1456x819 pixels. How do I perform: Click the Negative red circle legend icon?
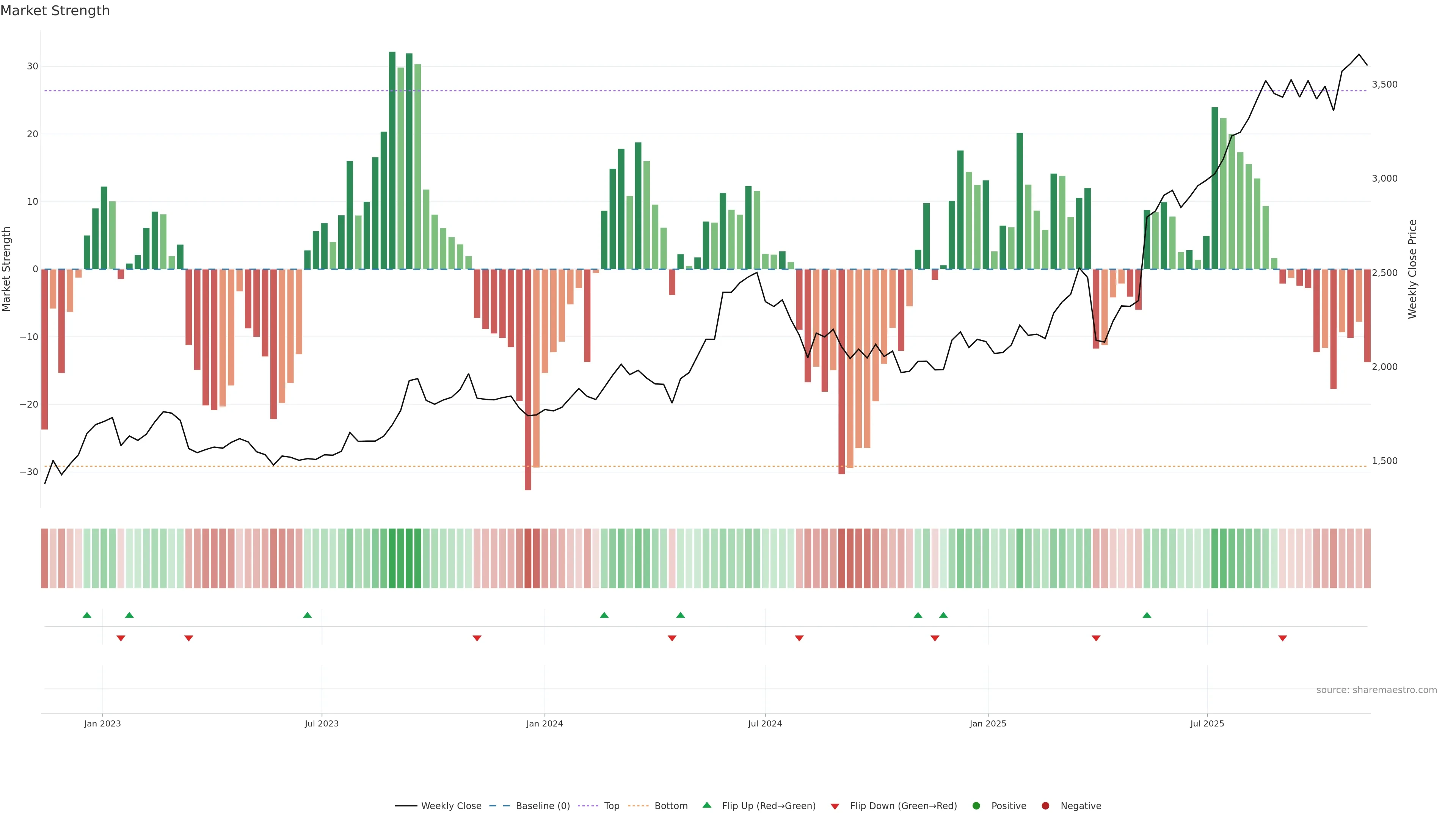coord(1045,805)
